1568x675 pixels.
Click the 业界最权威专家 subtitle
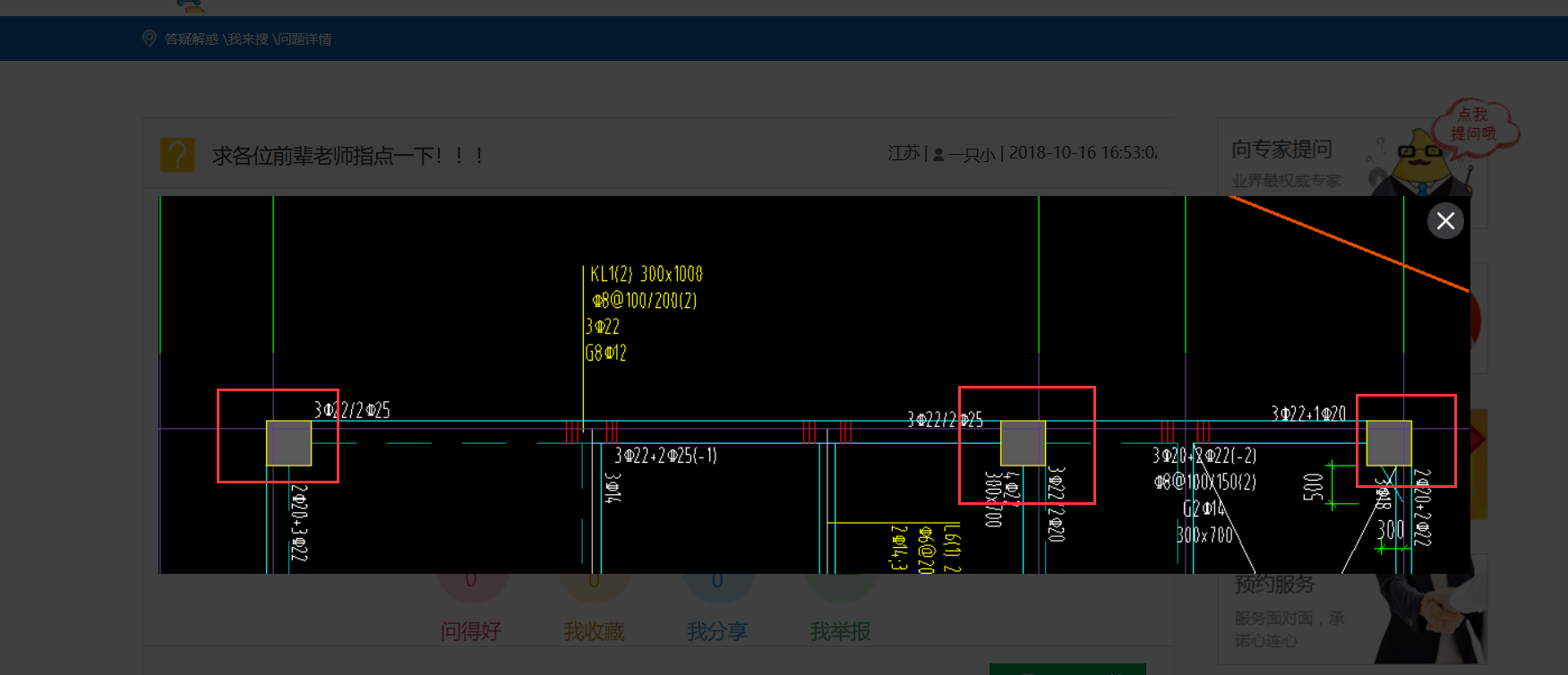click(1286, 181)
